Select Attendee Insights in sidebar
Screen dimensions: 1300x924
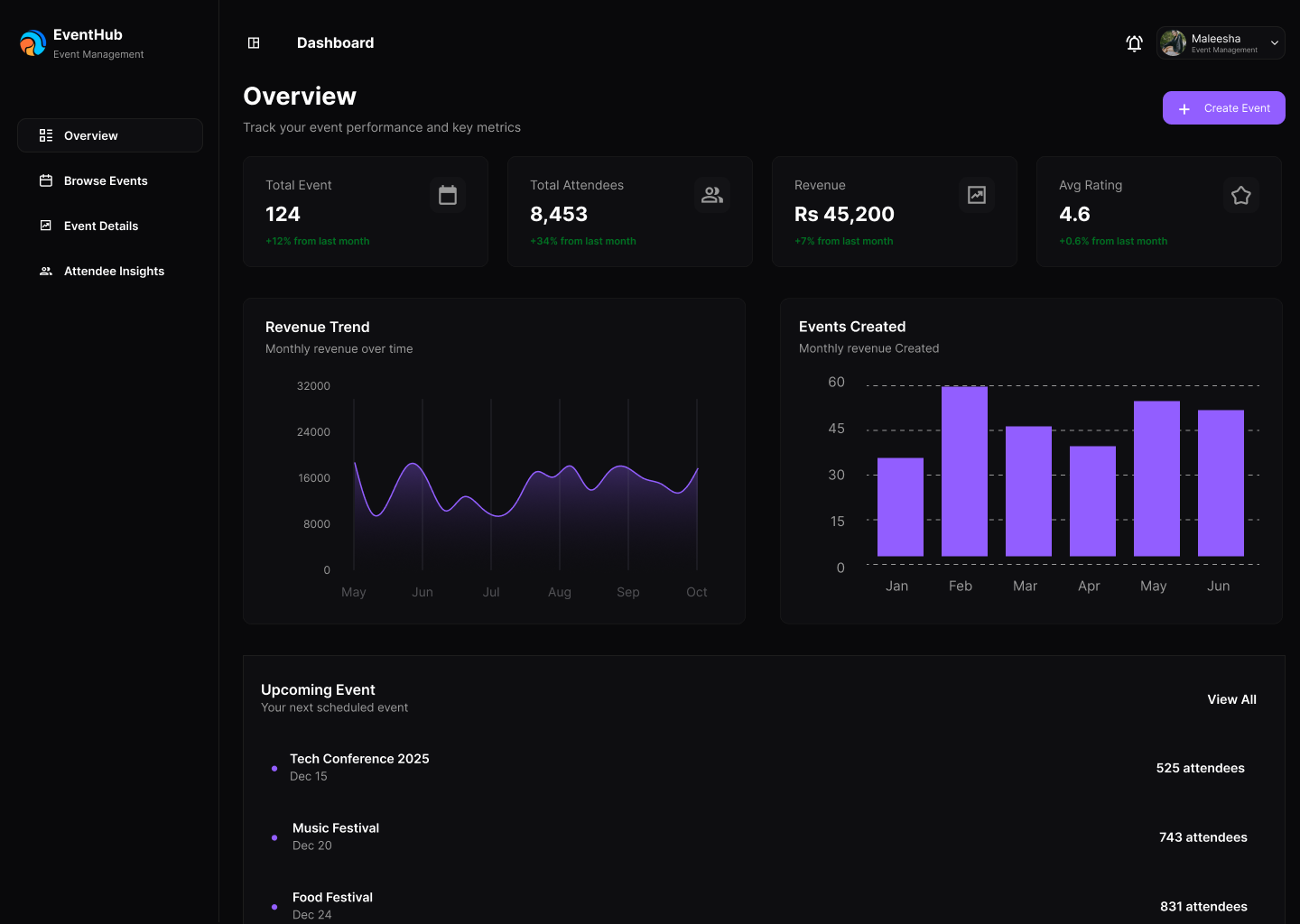[114, 271]
